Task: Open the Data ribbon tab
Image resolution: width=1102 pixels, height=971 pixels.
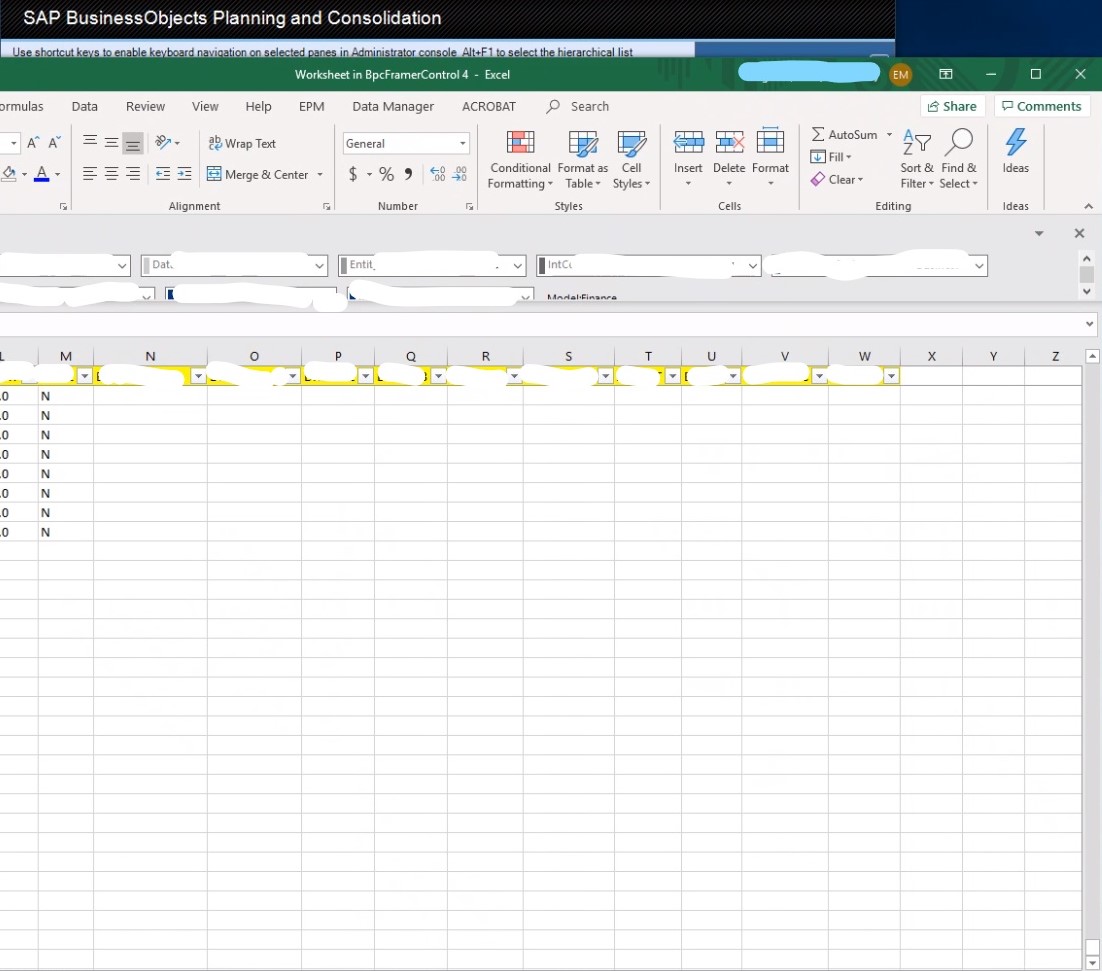Action: [84, 106]
